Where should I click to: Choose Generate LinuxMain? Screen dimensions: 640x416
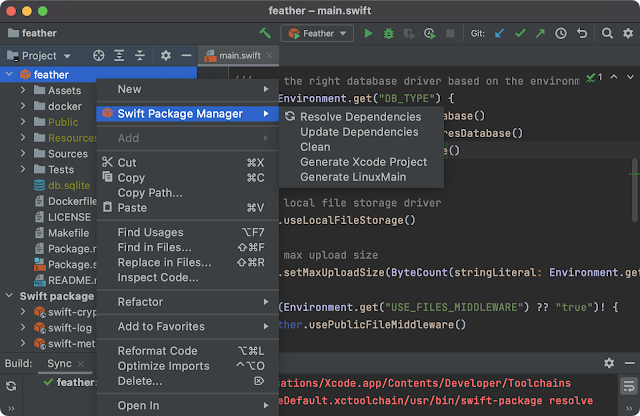tap(362, 177)
